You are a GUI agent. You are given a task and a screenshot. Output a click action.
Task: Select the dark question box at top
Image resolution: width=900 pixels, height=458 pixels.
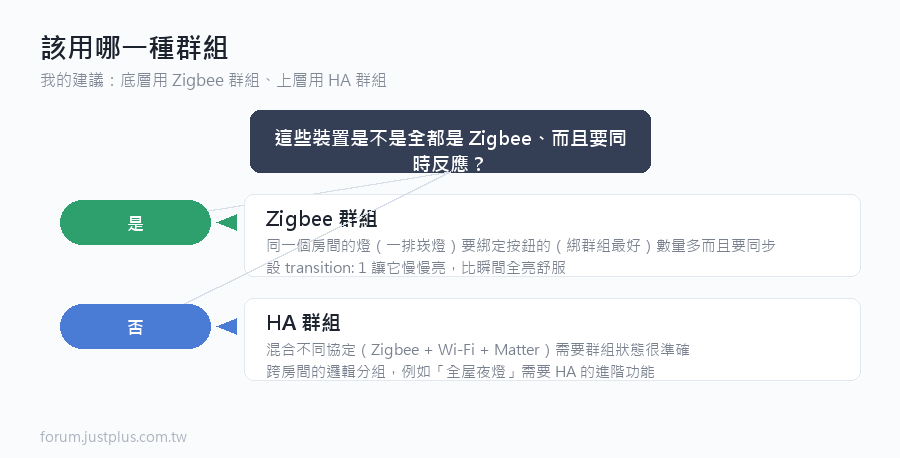click(451, 141)
